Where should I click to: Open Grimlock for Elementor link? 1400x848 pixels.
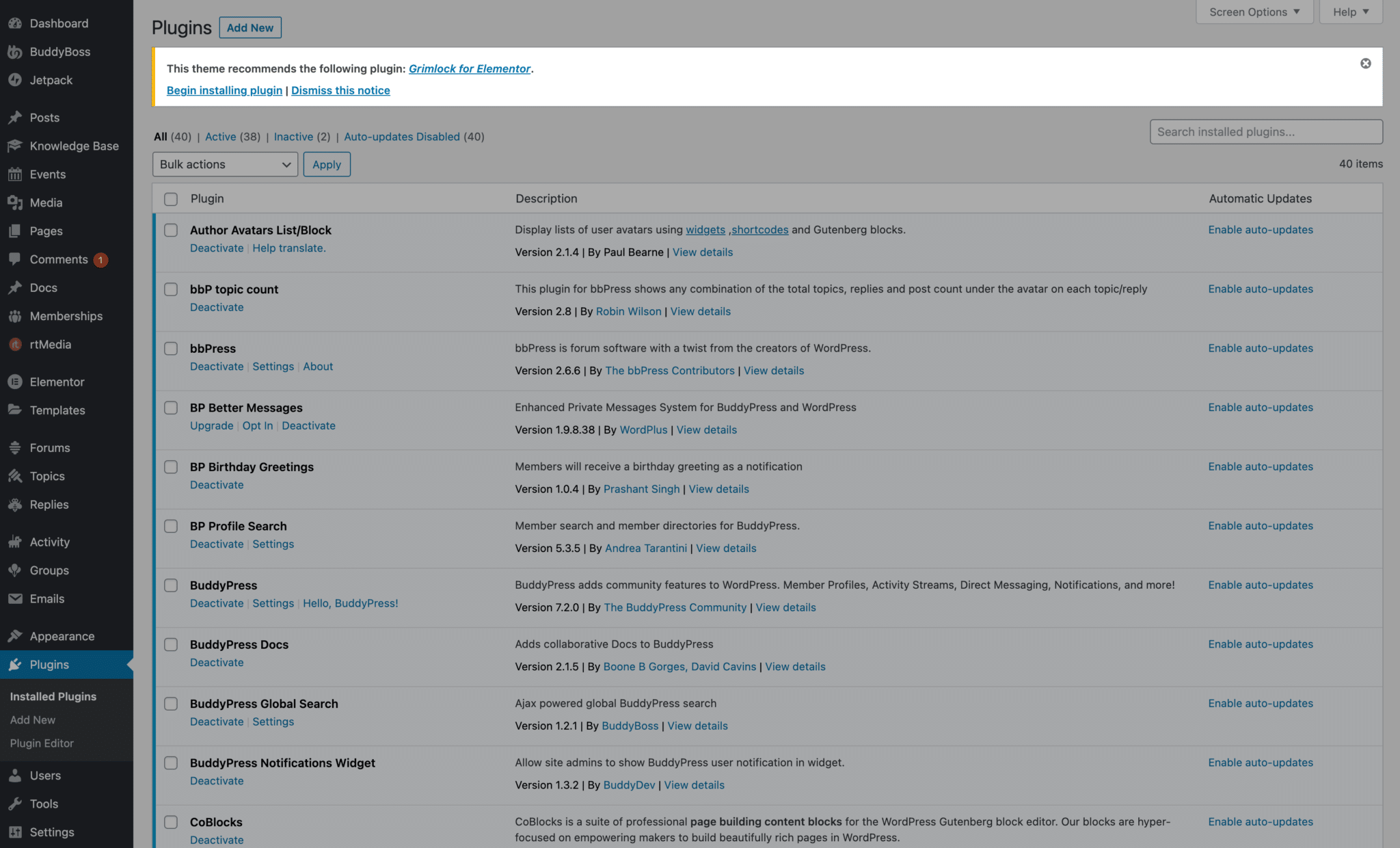click(x=470, y=68)
